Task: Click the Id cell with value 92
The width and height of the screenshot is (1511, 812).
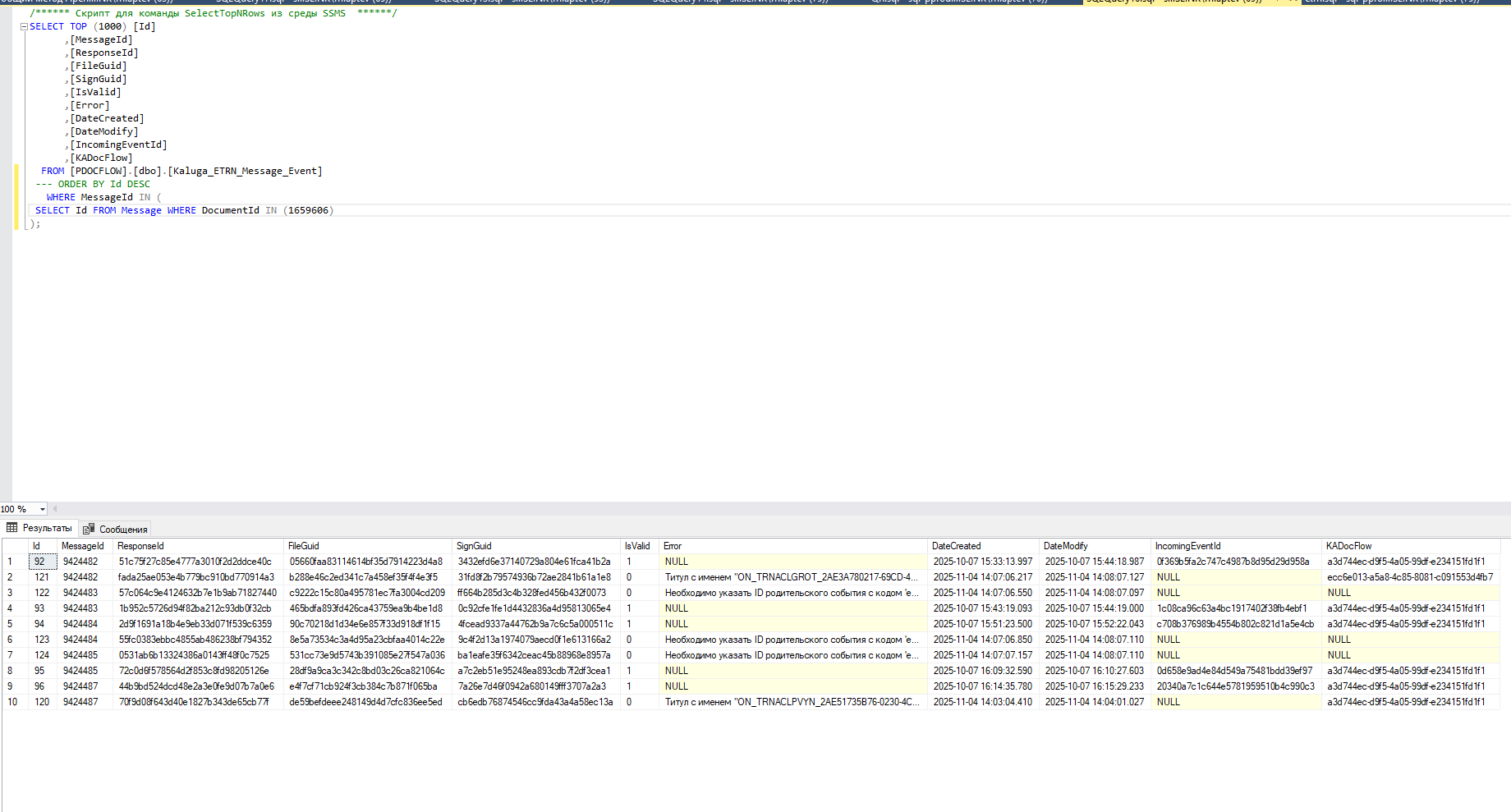Action: [x=42, y=562]
